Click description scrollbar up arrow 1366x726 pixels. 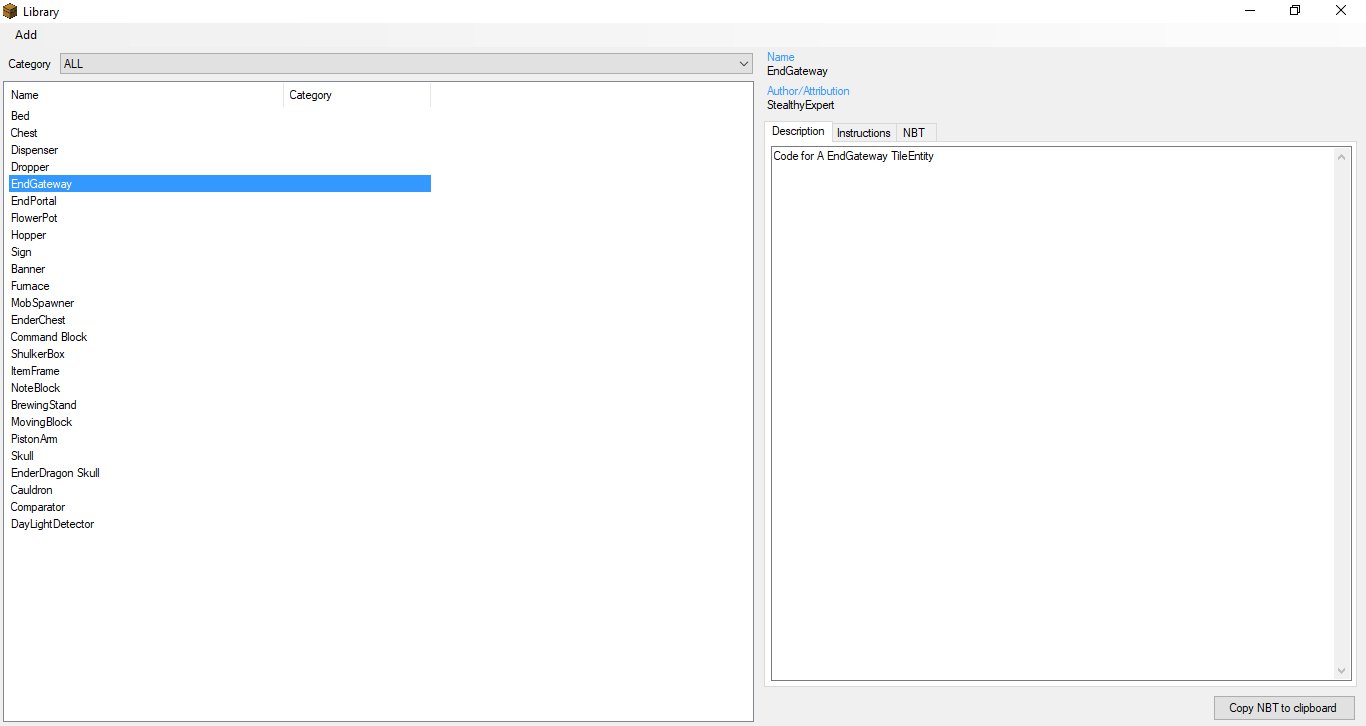1342,157
